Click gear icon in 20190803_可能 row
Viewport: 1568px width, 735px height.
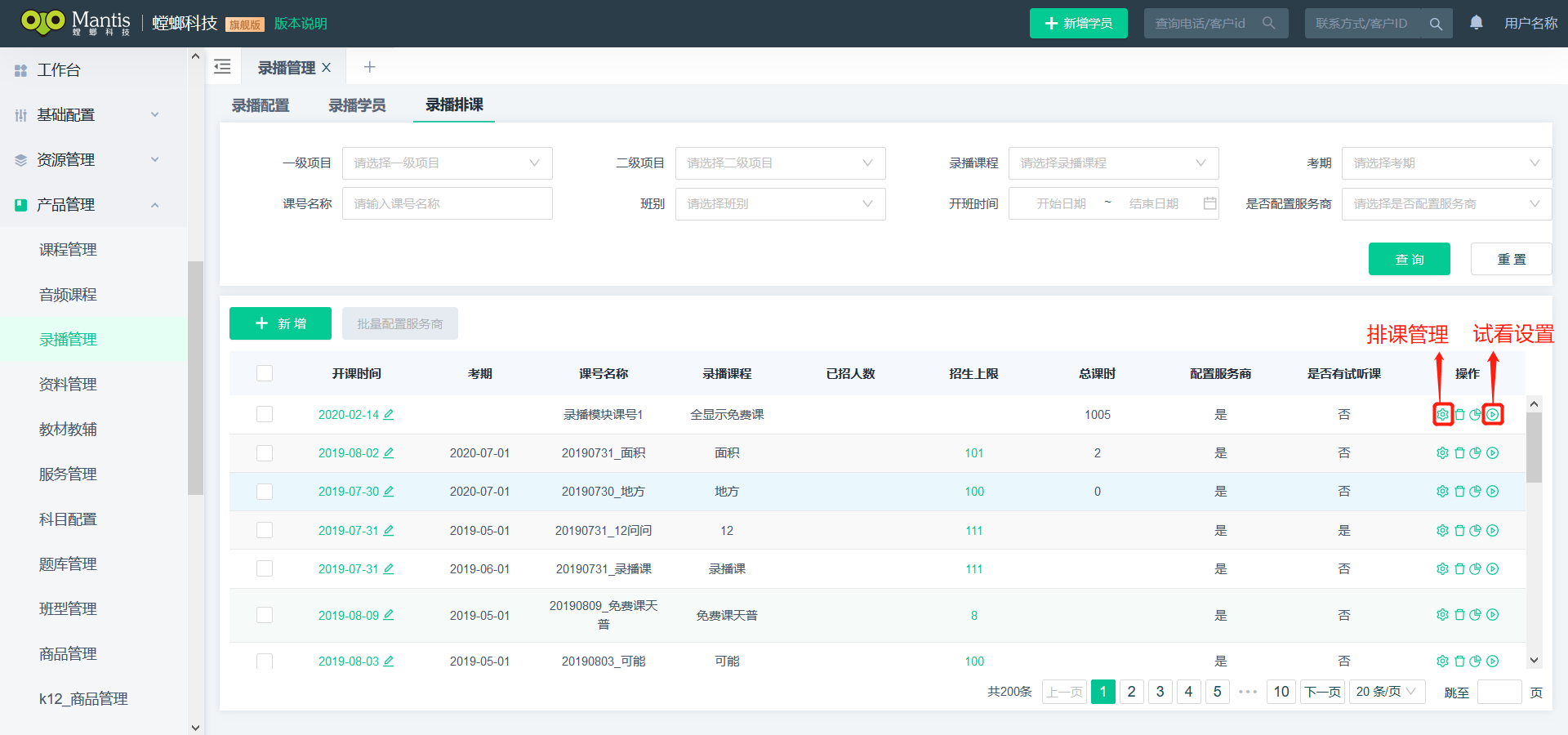click(x=1443, y=661)
